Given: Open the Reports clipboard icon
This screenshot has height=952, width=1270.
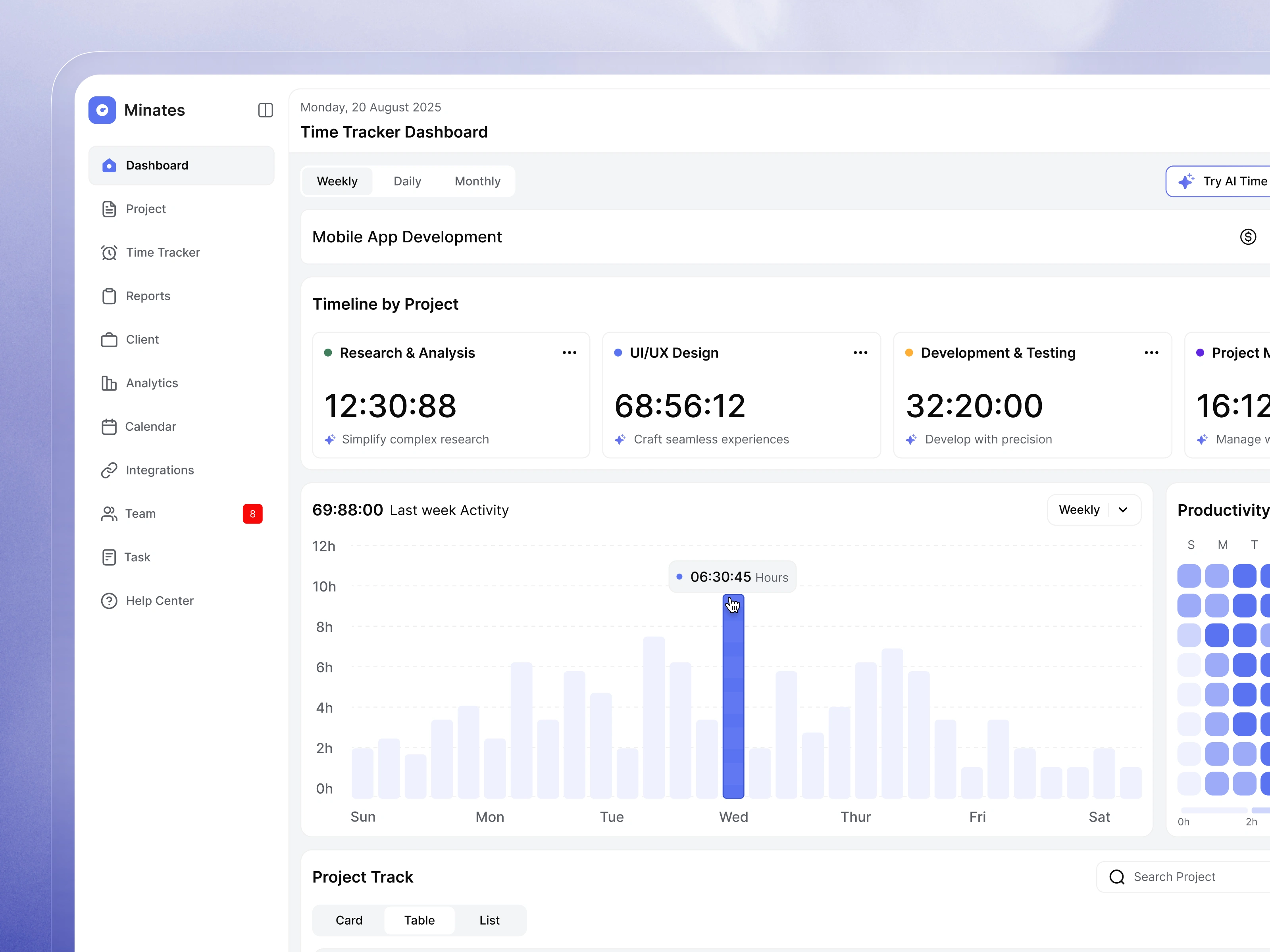Looking at the screenshot, I should click(x=109, y=296).
